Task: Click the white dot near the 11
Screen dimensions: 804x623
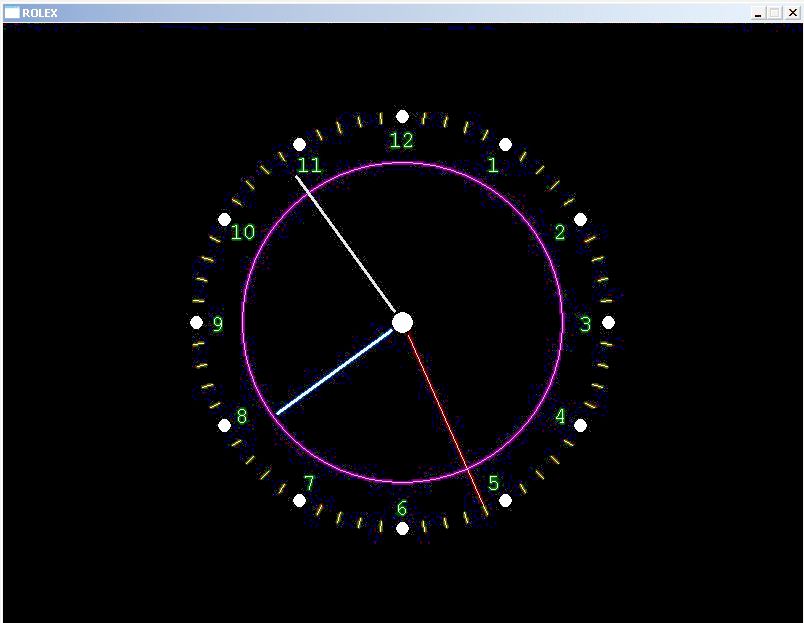Action: click(299, 145)
